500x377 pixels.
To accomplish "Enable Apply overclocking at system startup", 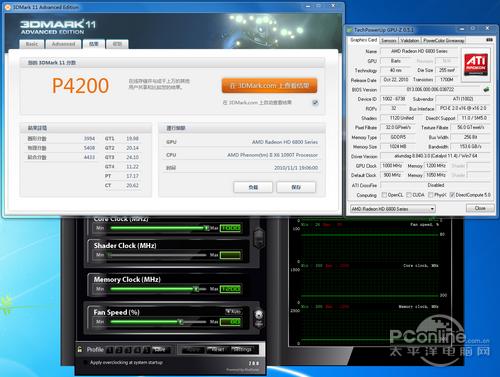I will (x=86, y=363).
